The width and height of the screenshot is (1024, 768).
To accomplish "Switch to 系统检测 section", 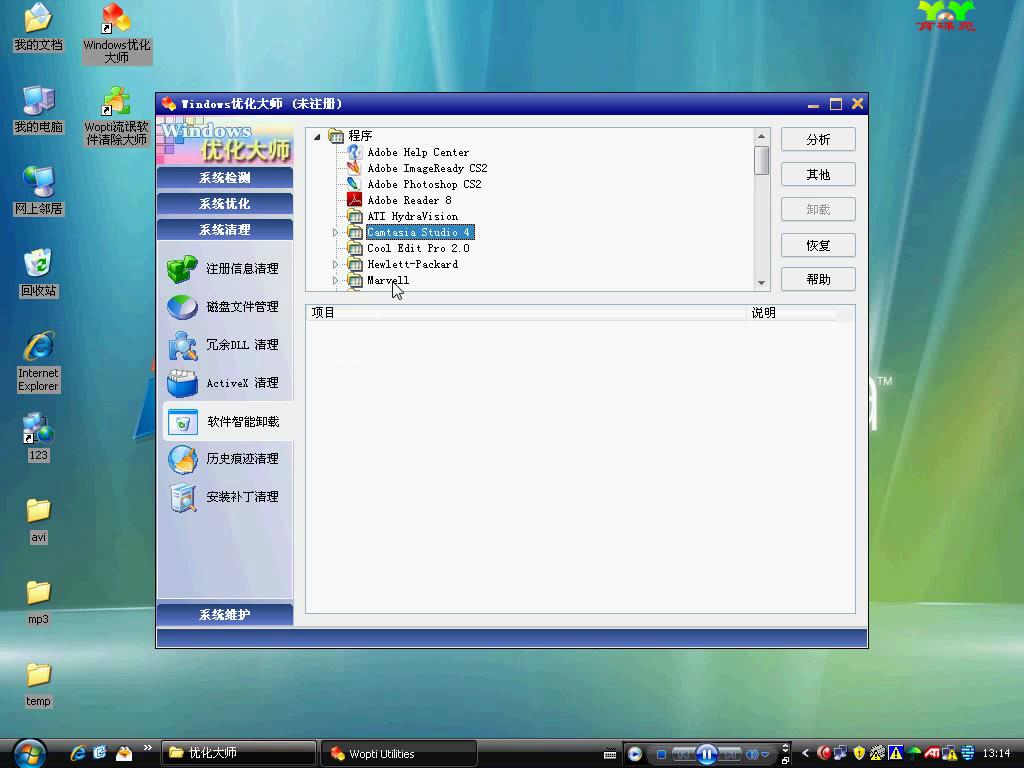I will coord(225,178).
